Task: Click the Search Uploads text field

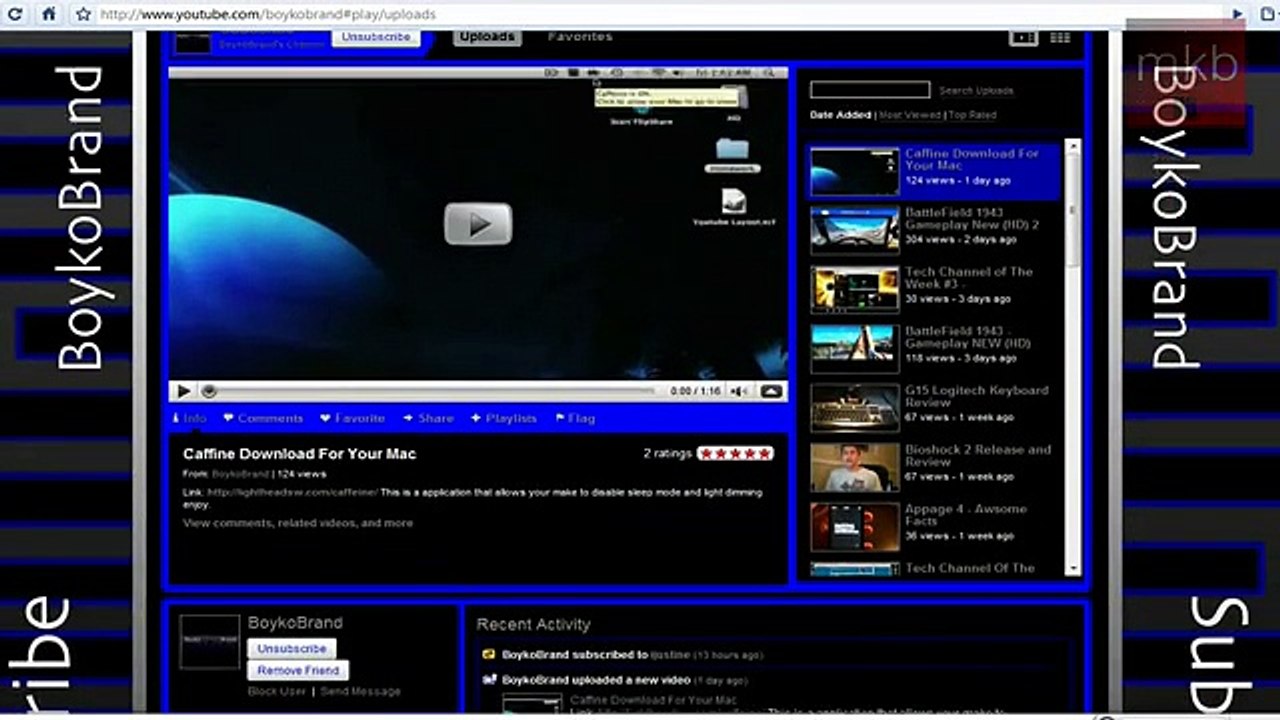Action: coord(870,90)
